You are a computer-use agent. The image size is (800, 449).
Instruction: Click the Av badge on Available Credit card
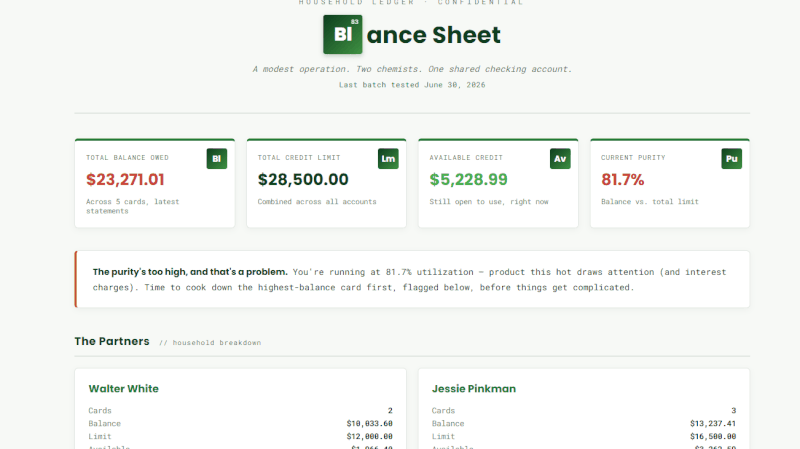[560, 159]
